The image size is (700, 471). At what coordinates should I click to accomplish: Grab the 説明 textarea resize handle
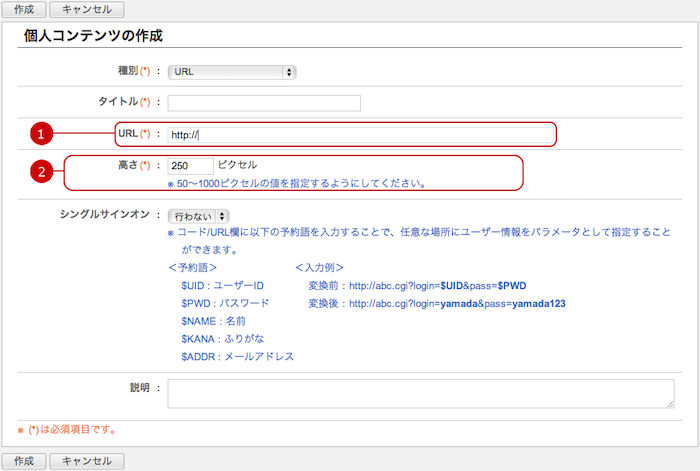pos(669,403)
